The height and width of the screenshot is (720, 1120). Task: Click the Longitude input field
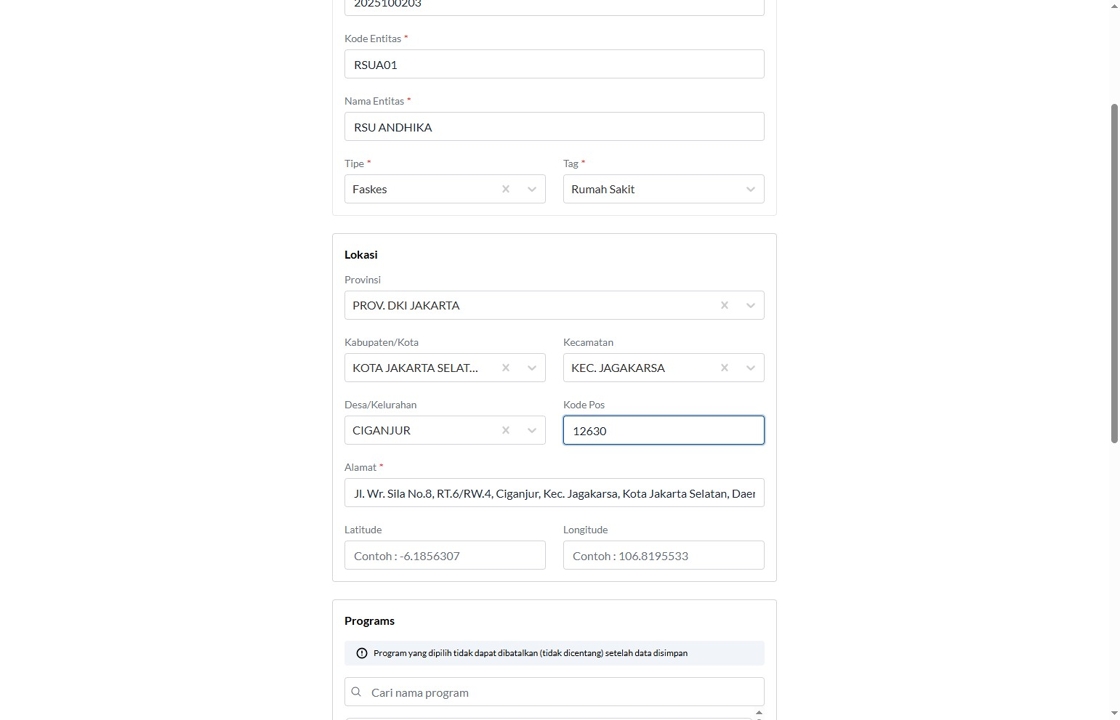tap(663, 556)
